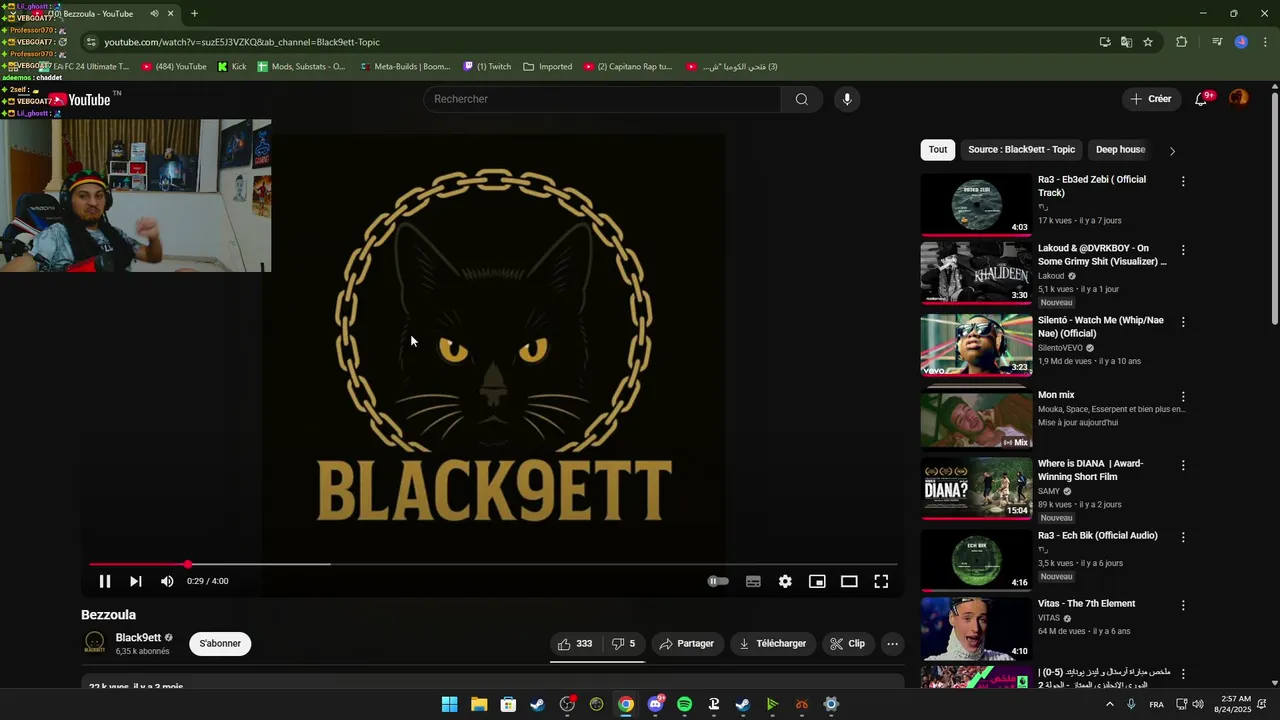Open Where is DIANA video title
The image size is (1280, 720).
(1090, 470)
